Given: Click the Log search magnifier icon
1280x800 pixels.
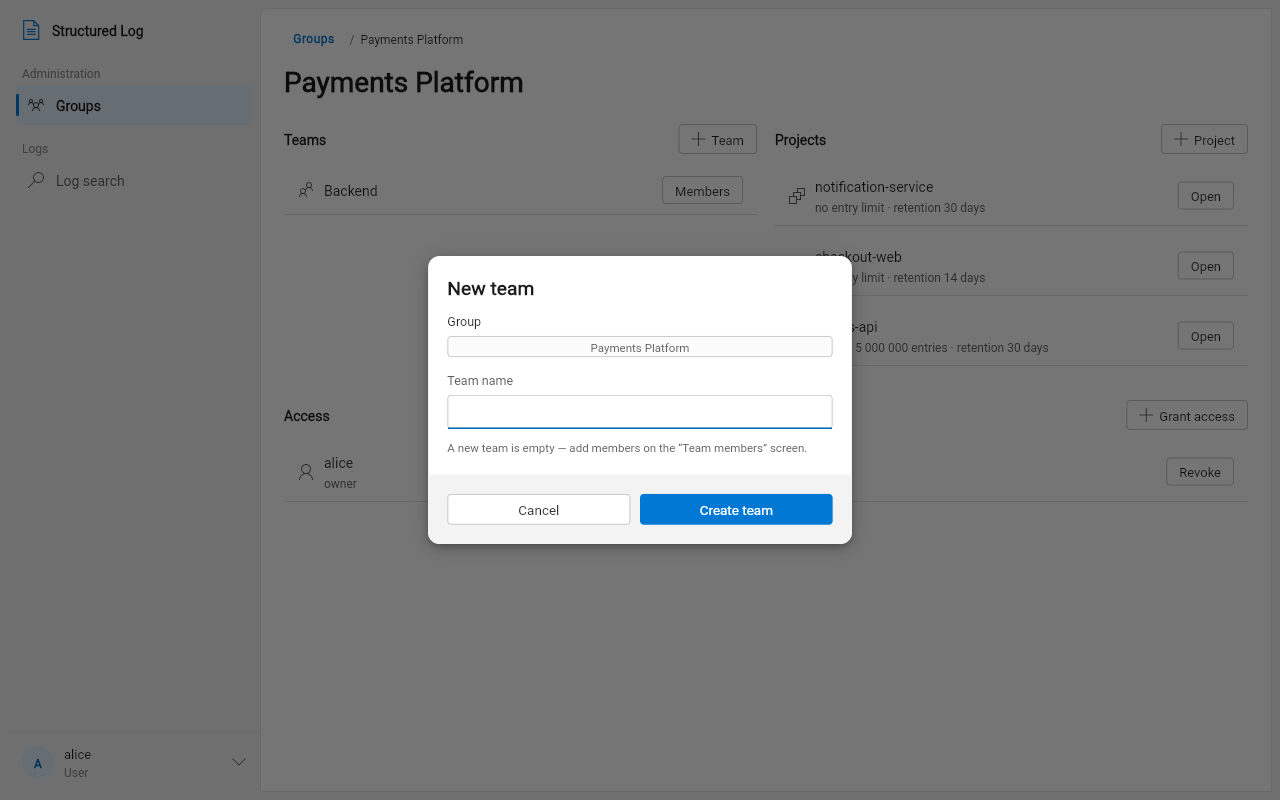Looking at the screenshot, I should tap(36, 180).
